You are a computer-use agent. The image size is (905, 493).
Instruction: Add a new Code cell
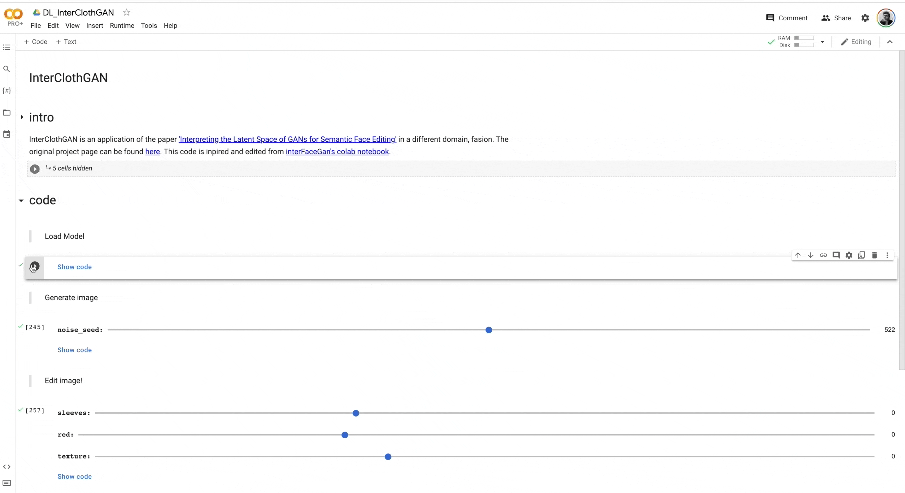(x=35, y=42)
